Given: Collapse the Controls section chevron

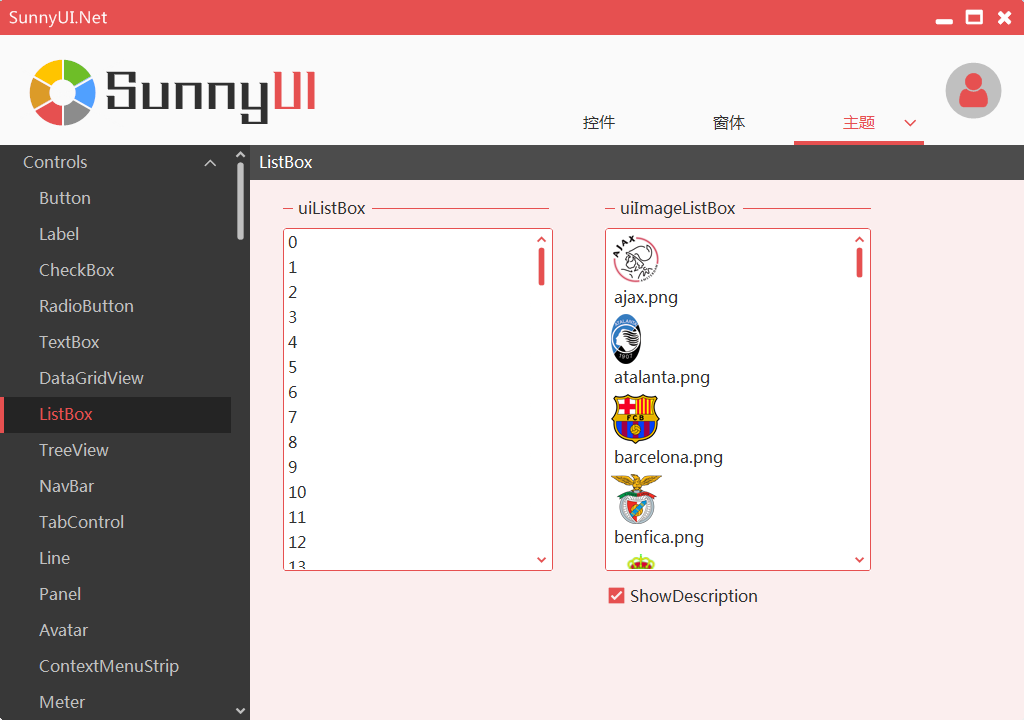Looking at the screenshot, I should 210,163.
